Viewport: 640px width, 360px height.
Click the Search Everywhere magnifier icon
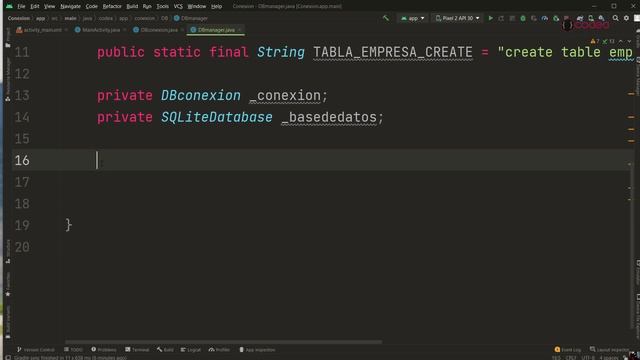pyautogui.click(x=616, y=18)
